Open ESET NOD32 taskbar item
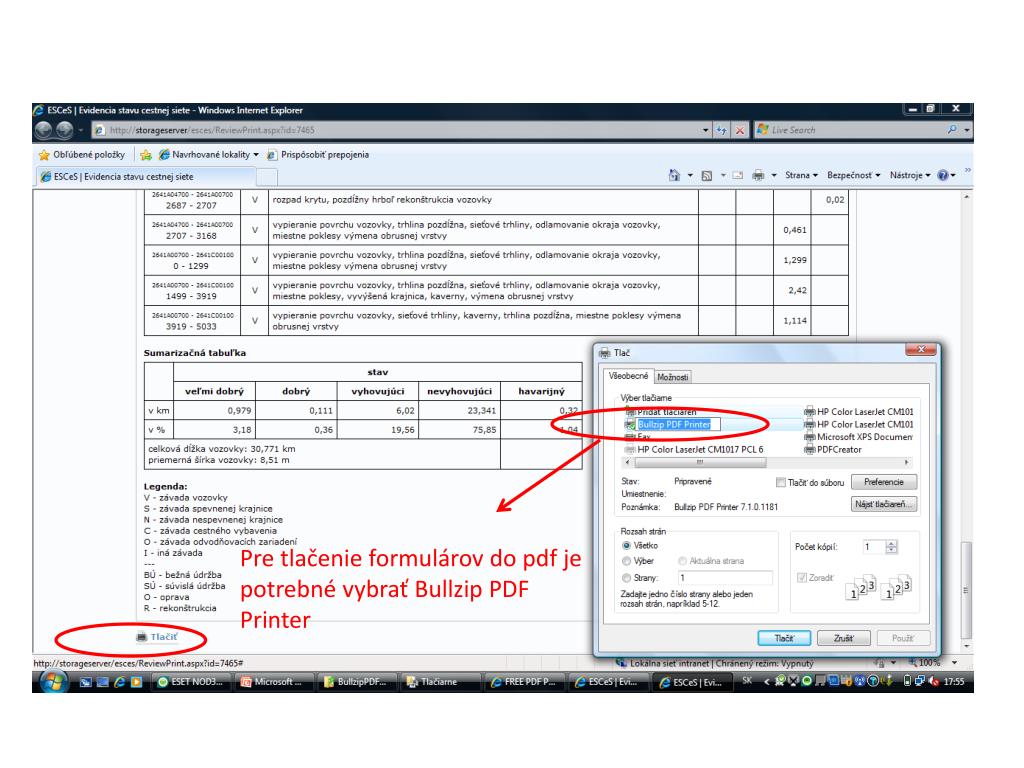Viewport: 1024px width, 768px height. tap(191, 682)
